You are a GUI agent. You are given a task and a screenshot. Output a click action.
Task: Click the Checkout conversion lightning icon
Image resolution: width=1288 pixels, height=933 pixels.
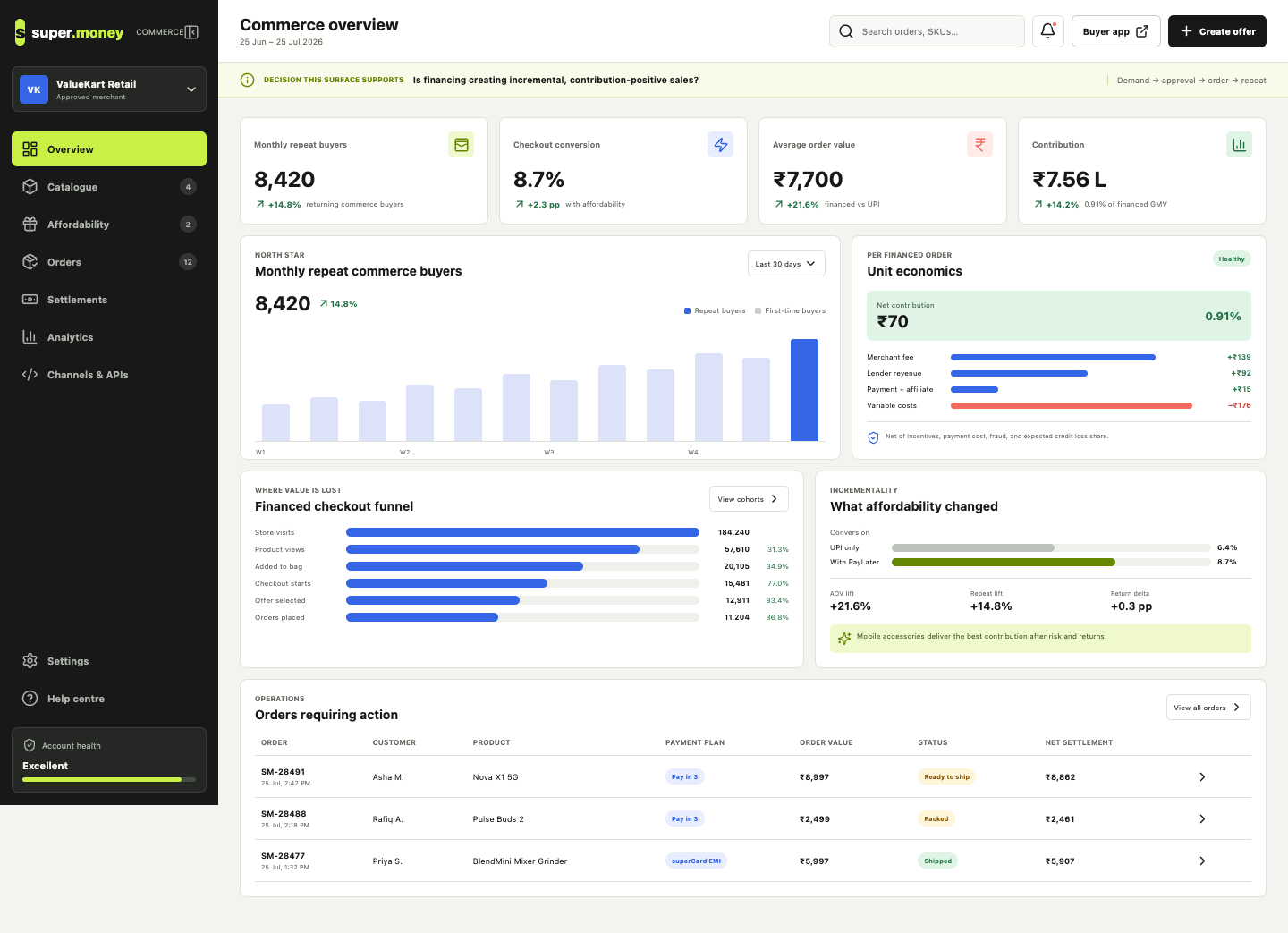720,145
